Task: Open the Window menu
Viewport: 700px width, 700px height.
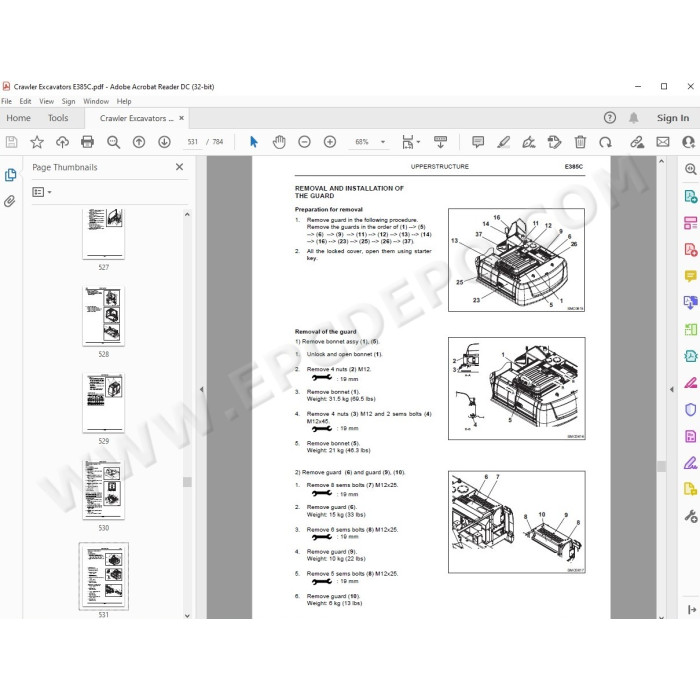Action: coord(96,101)
